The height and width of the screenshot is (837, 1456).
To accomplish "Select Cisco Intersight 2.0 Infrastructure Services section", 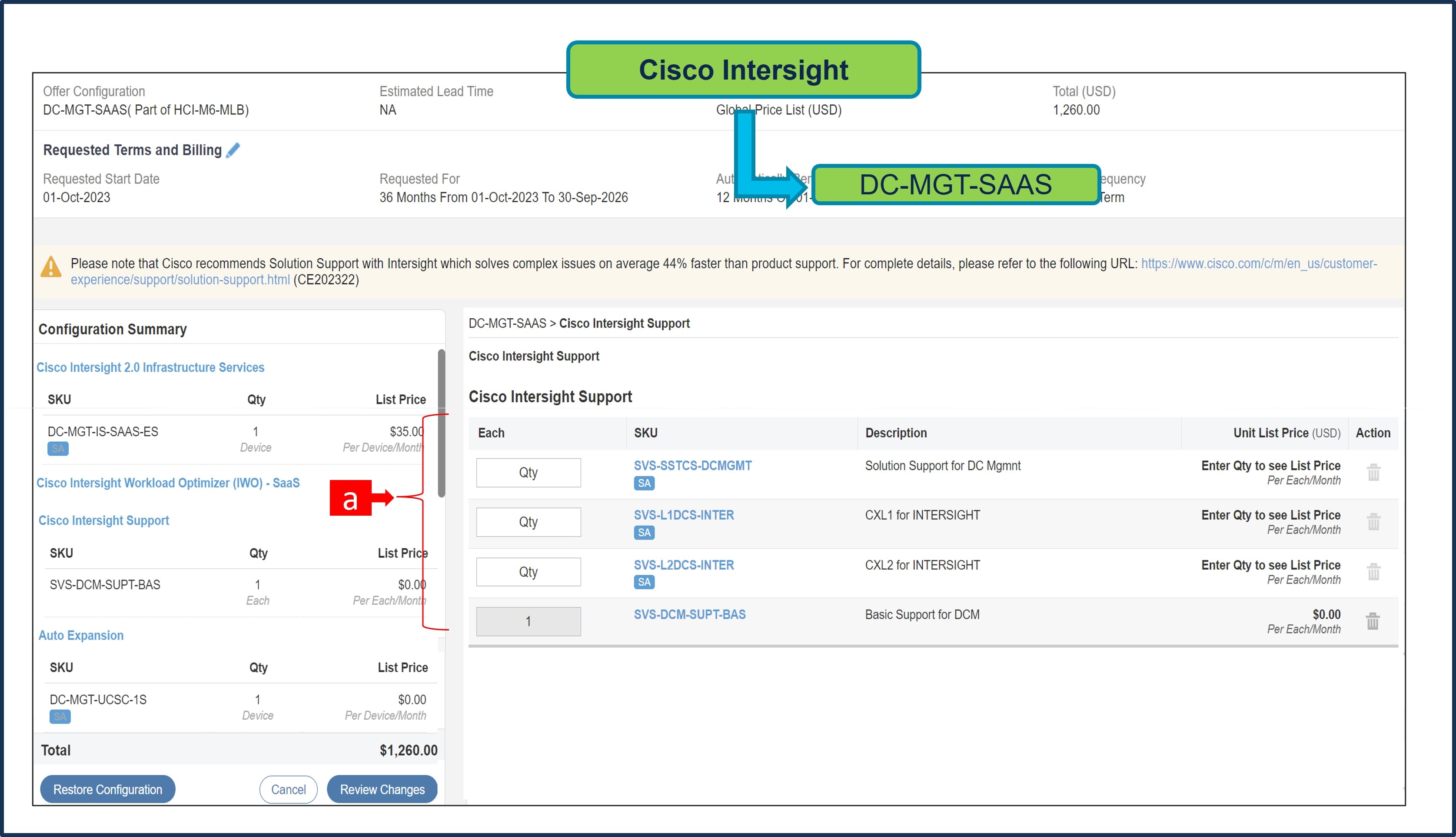I will pyautogui.click(x=150, y=367).
